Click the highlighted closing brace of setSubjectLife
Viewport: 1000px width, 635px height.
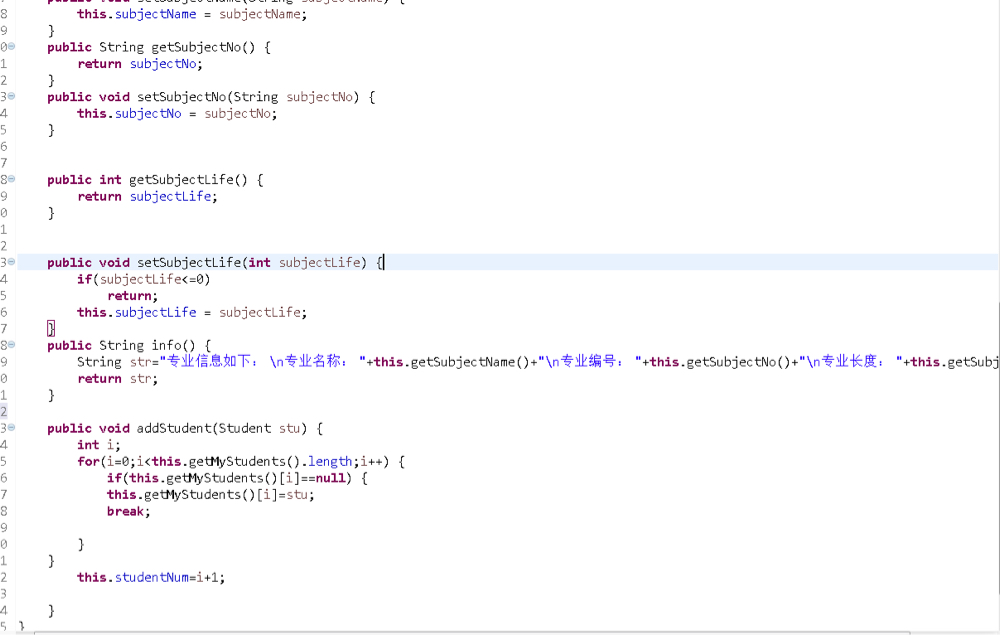[x=51, y=328]
